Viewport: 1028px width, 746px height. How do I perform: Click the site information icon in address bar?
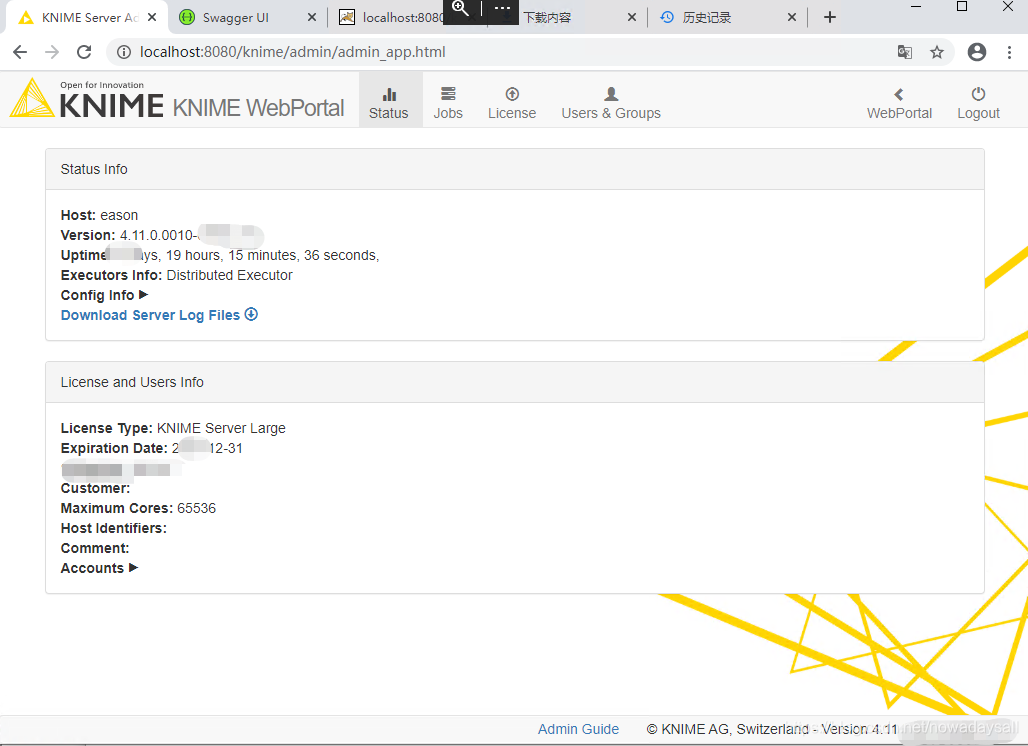[x=124, y=52]
